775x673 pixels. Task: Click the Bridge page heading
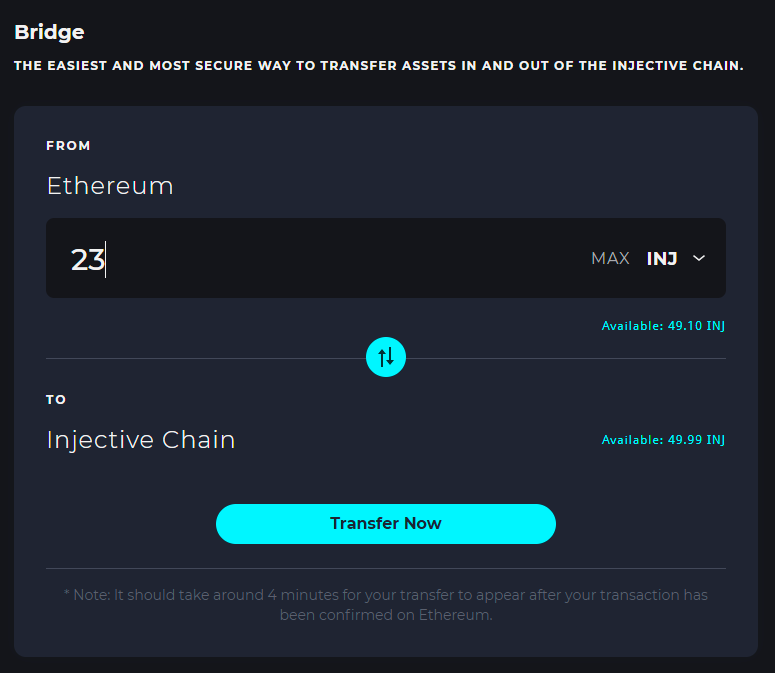(x=49, y=33)
